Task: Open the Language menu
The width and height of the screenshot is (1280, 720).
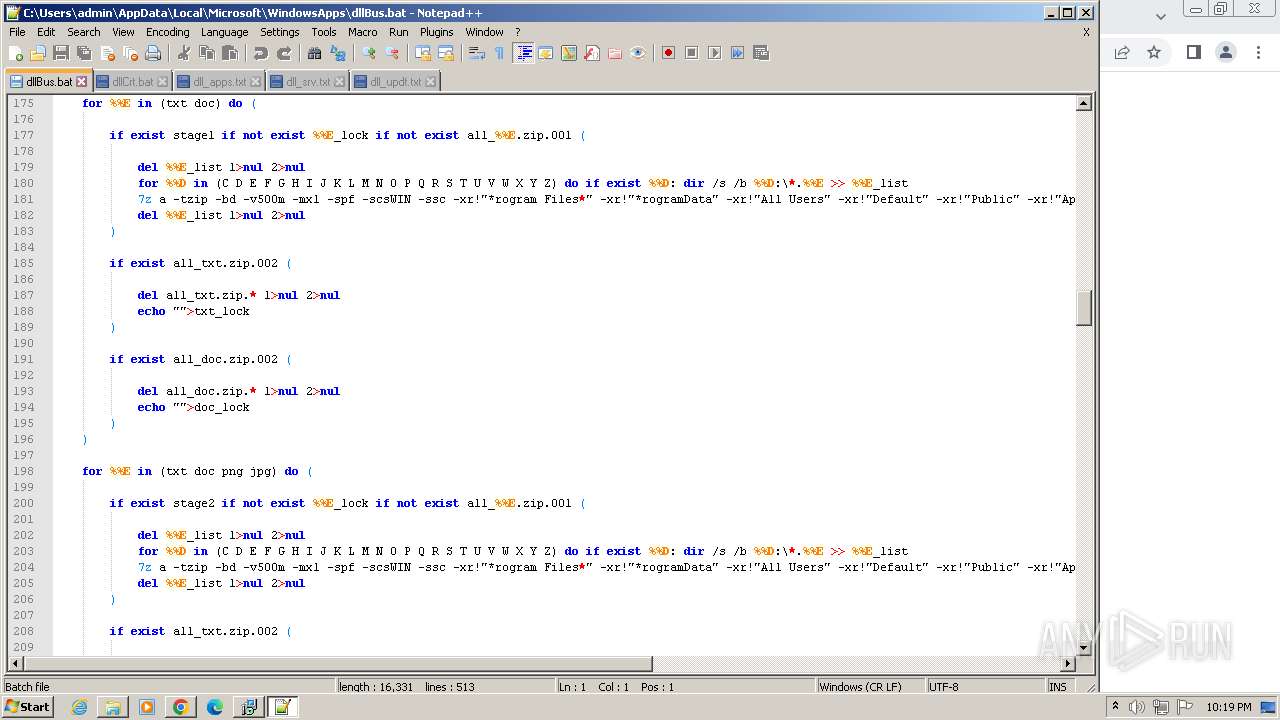Action: tap(224, 32)
